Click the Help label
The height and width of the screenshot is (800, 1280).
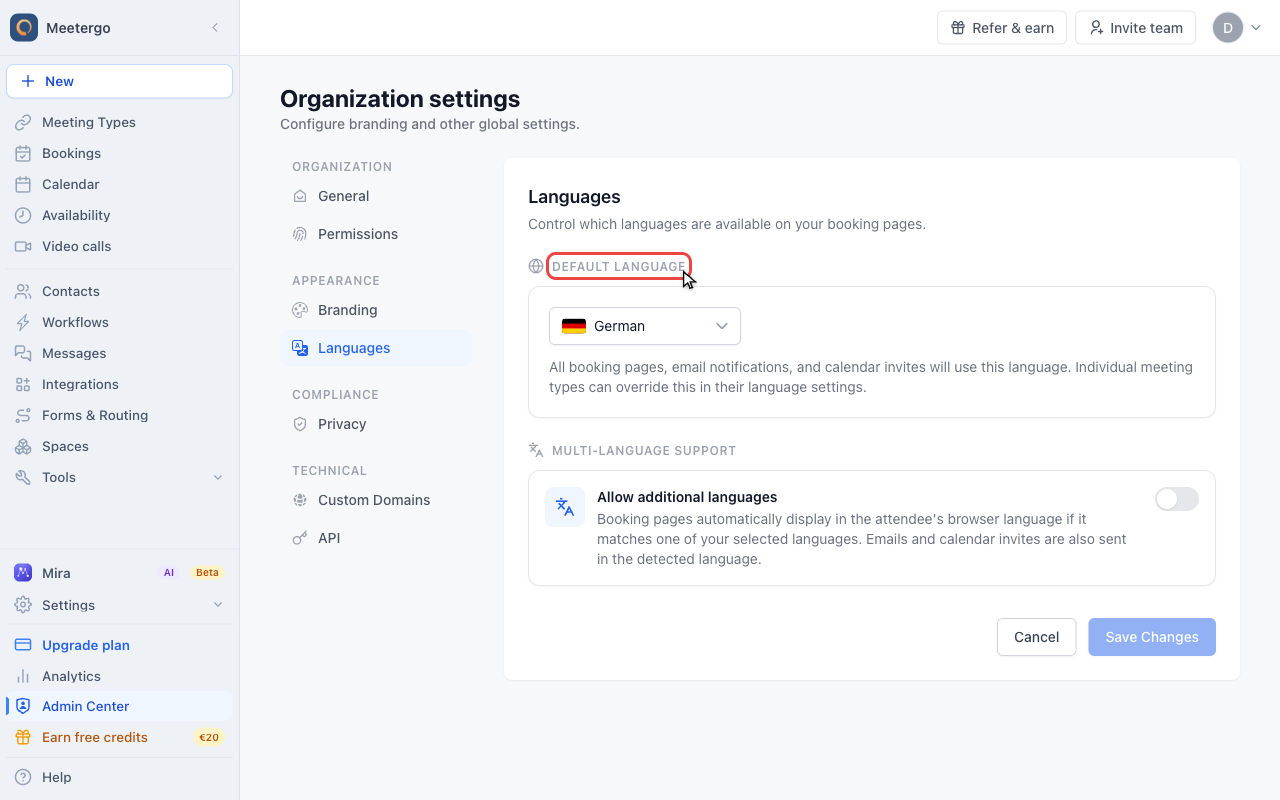pyautogui.click(x=57, y=777)
